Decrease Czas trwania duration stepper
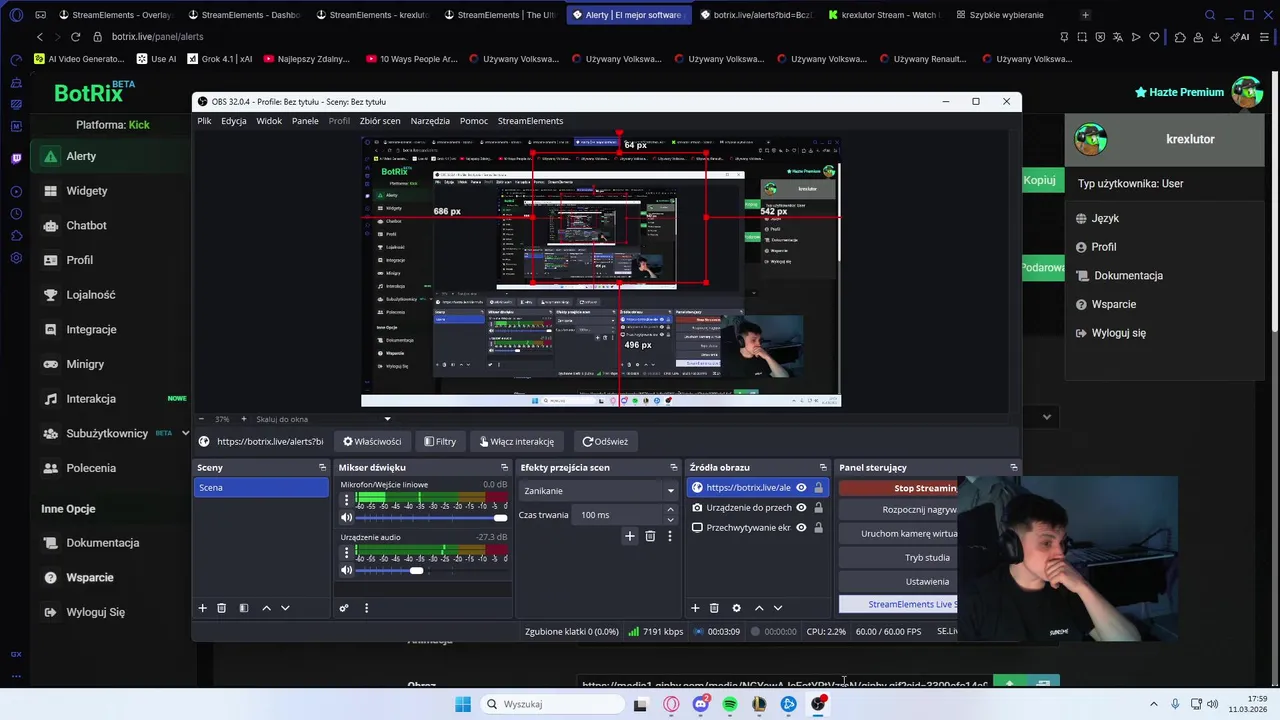This screenshot has width=1280, height=720. coord(670,520)
